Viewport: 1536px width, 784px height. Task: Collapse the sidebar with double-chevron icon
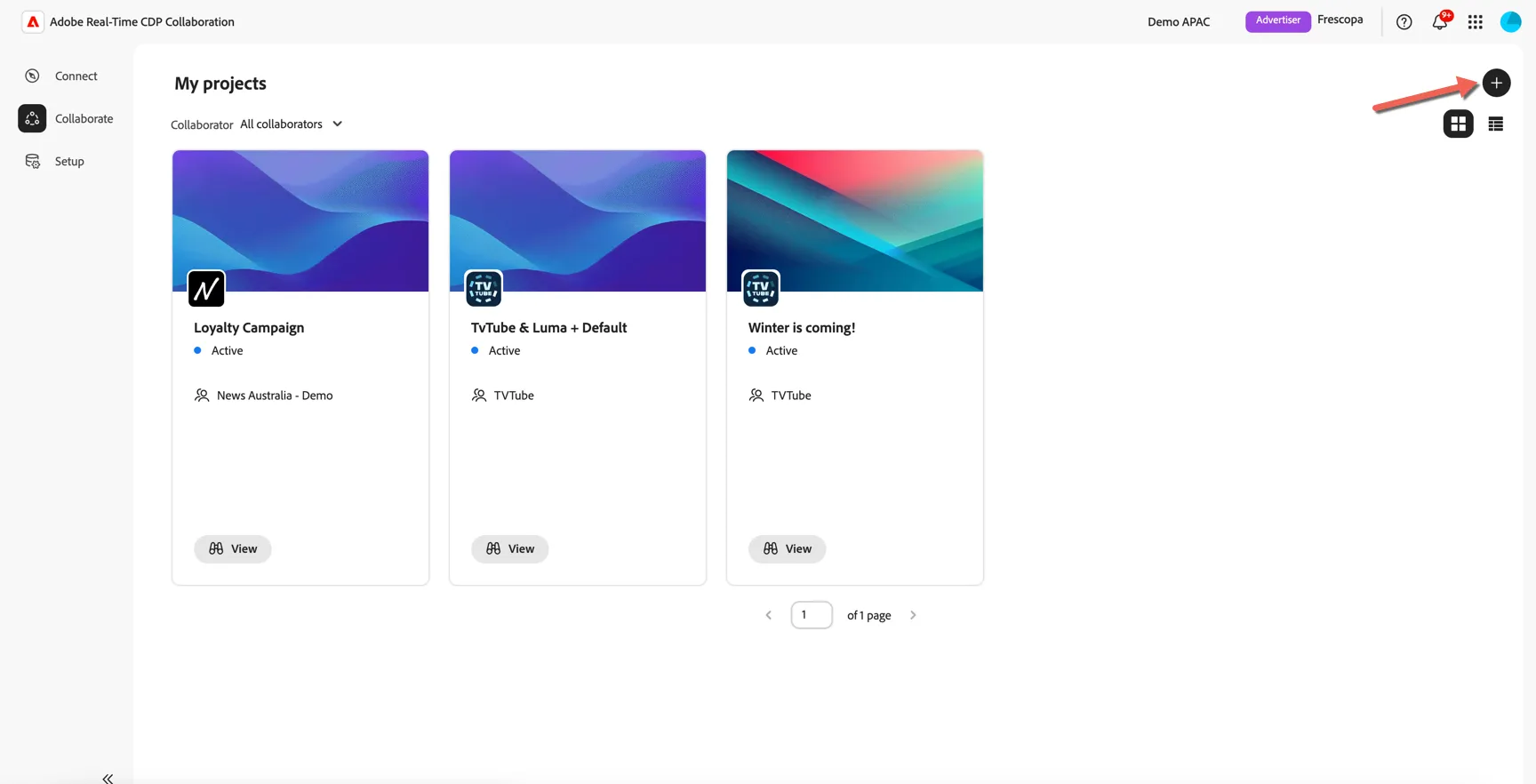point(108,778)
